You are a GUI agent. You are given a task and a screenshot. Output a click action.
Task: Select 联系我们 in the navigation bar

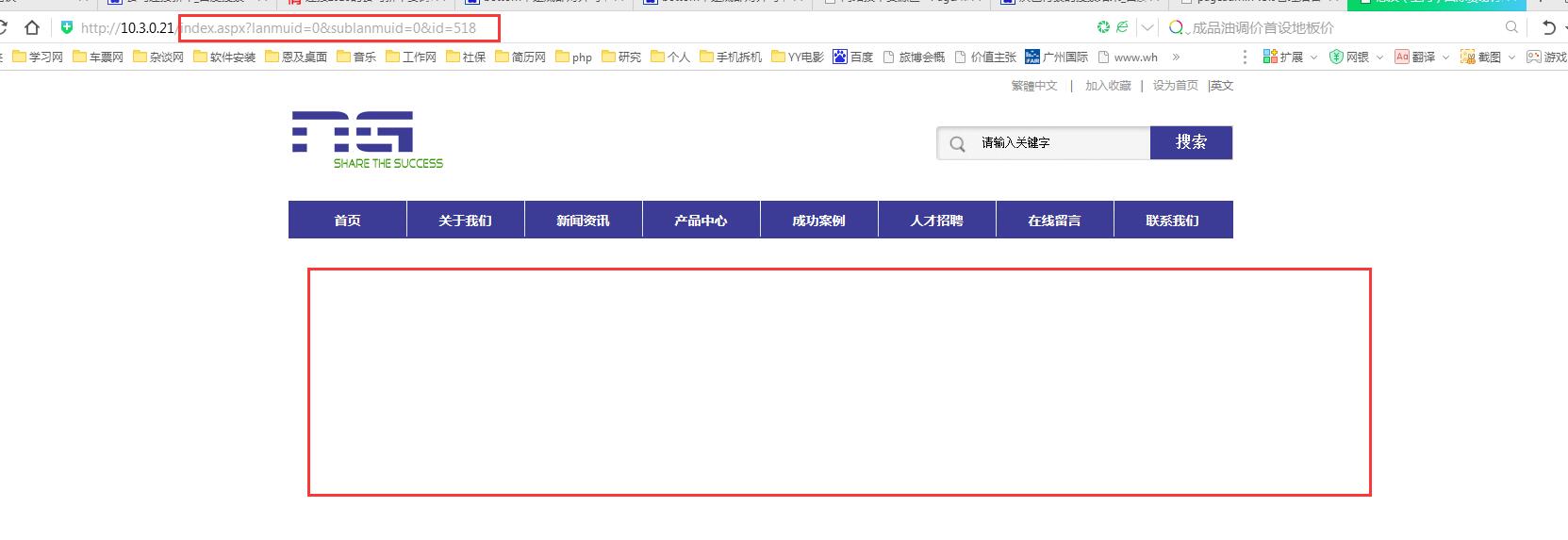tap(1172, 221)
